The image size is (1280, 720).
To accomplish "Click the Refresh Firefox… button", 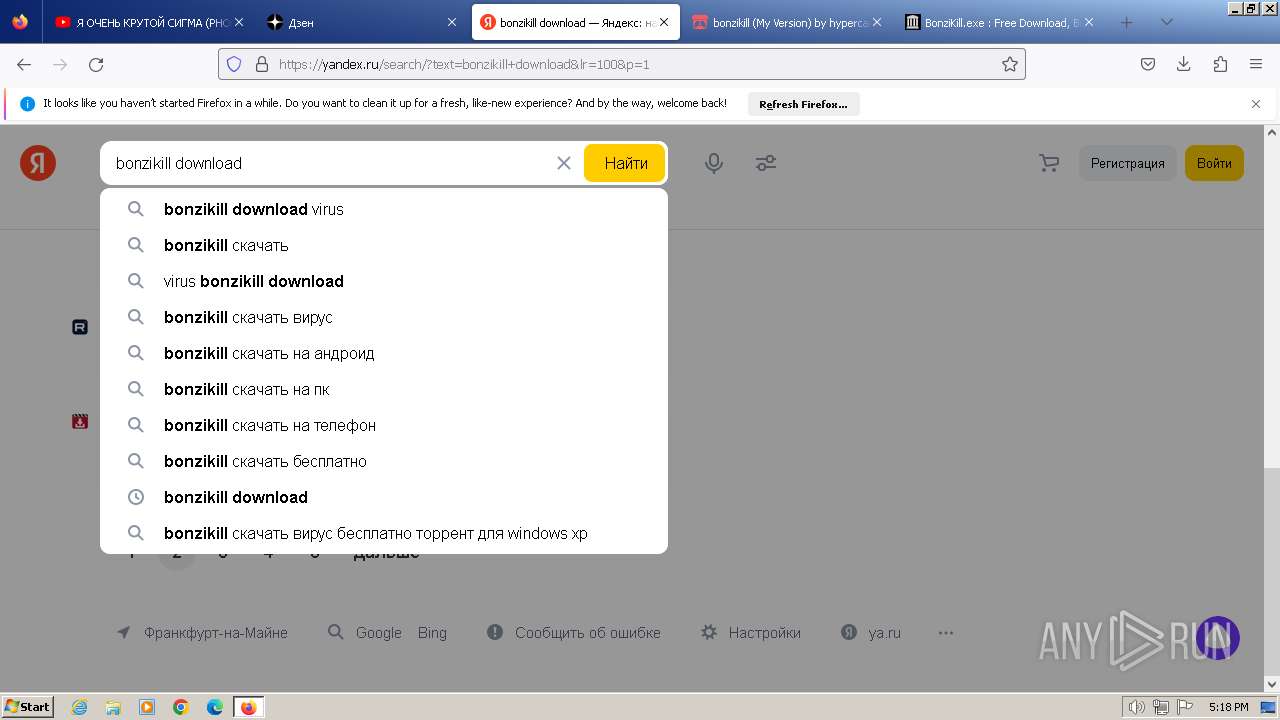I will pyautogui.click(x=803, y=104).
